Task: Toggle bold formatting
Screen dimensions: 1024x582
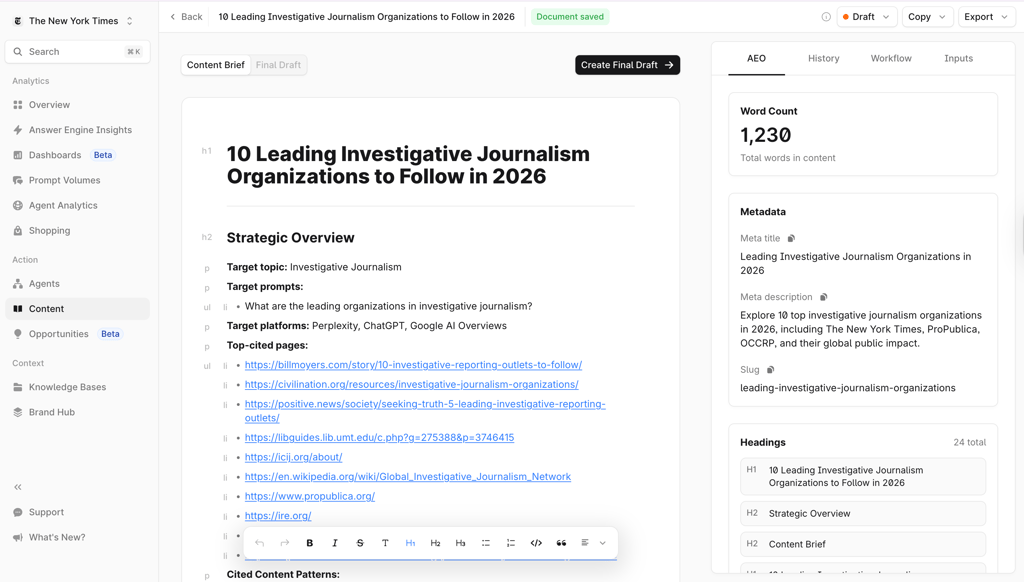Action: tap(310, 543)
